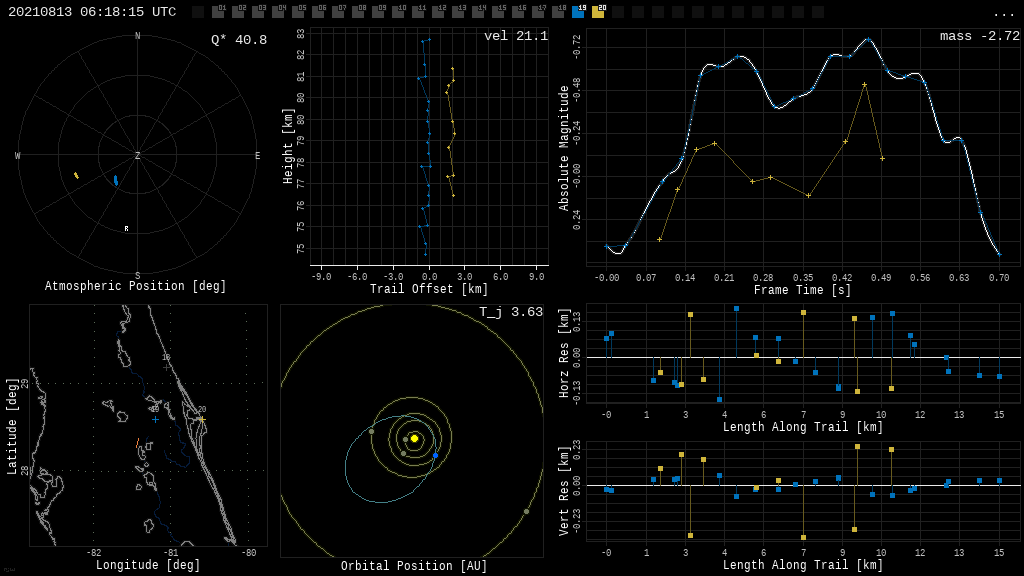Select station box 06 in top strip
1024x576 pixels.
pyautogui.click(x=317, y=11)
